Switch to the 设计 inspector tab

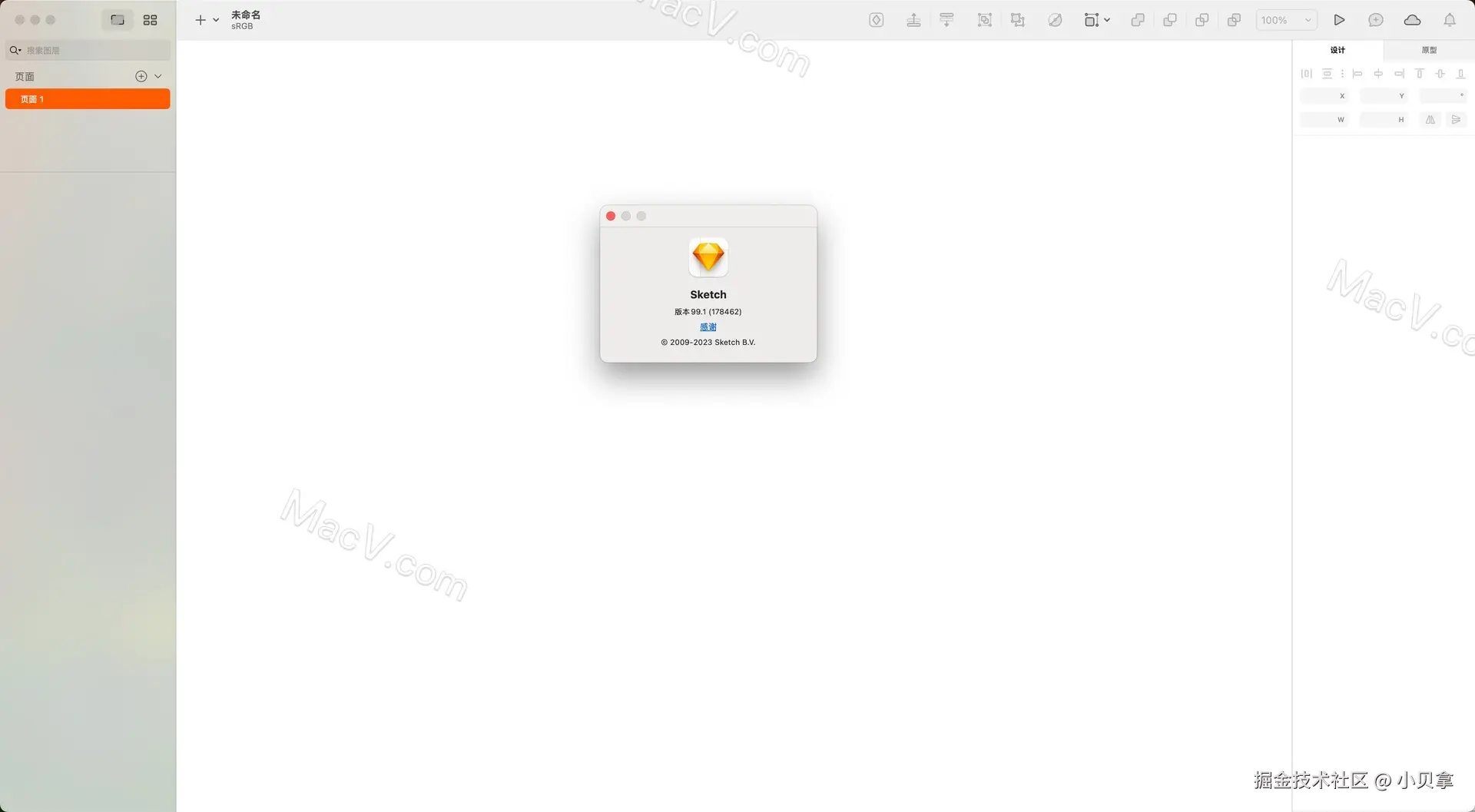coord(1337,50)
